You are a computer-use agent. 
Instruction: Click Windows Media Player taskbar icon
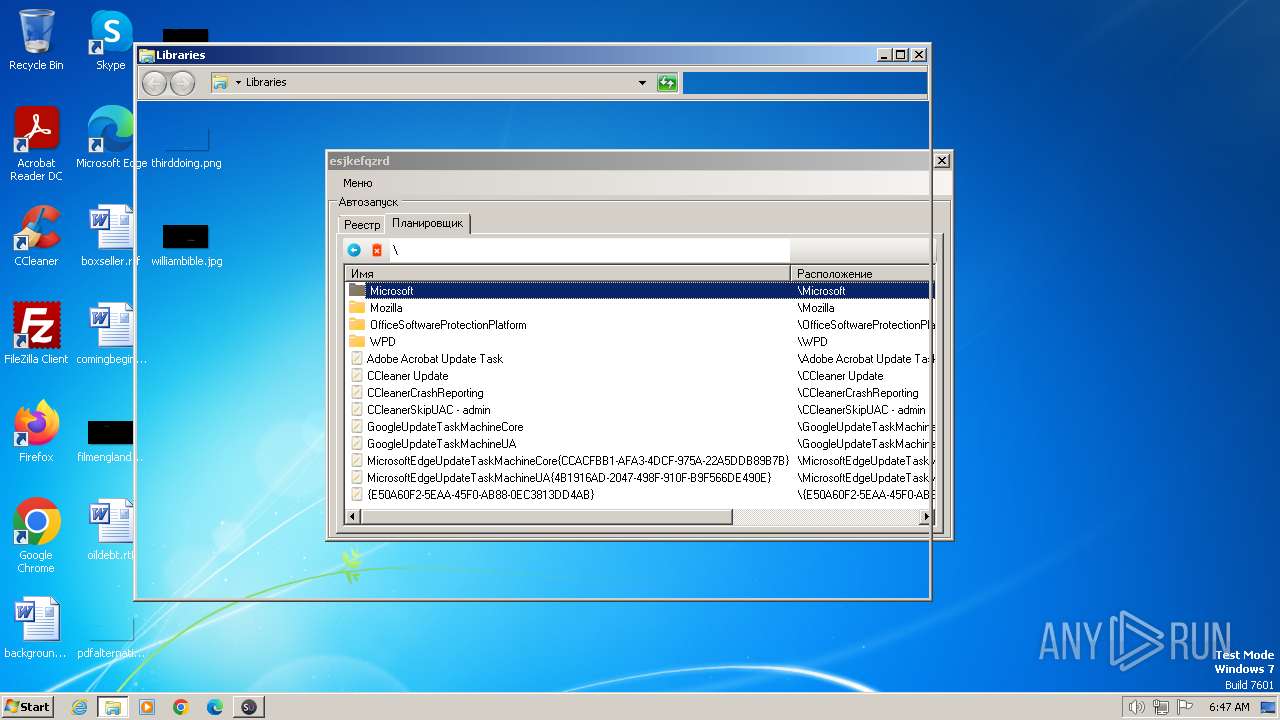[x=147, y=707]
